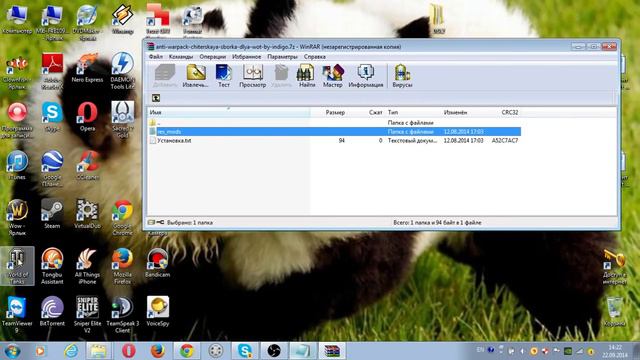Open the Options menu in WinRAR
This screenshot has height=360, width=640.
(282, 57)
